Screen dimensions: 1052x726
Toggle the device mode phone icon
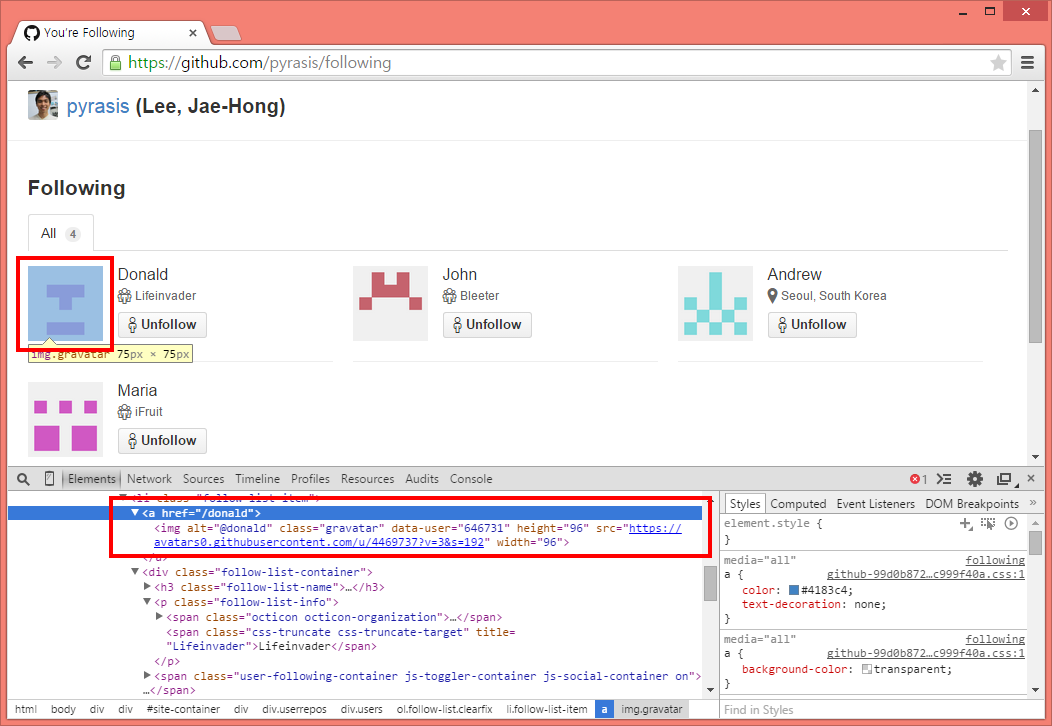49,479
